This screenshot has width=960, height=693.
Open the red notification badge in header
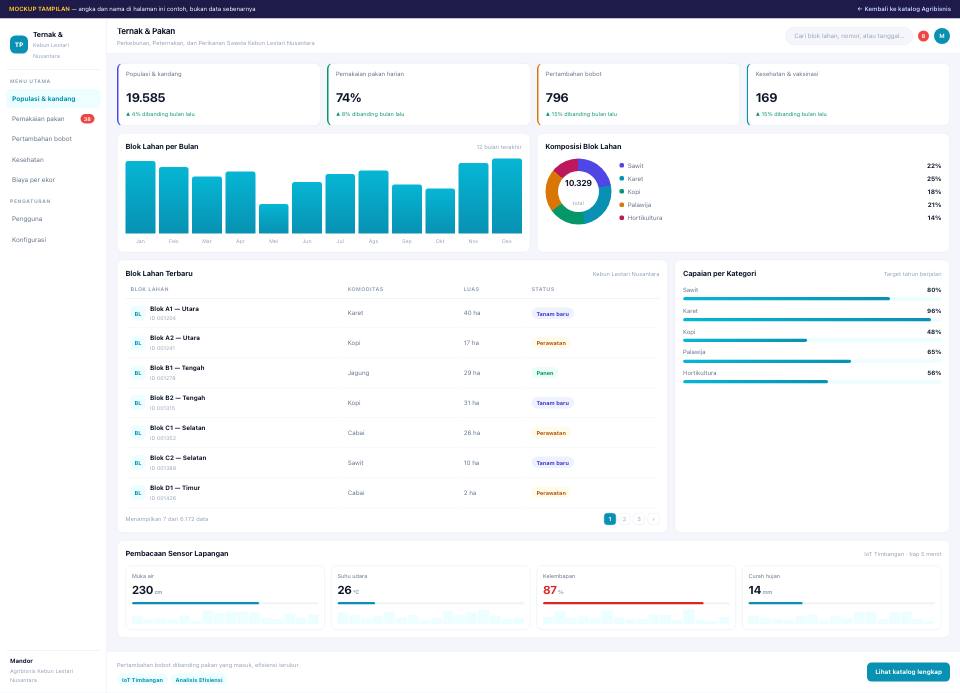click(x=923, y=36)
